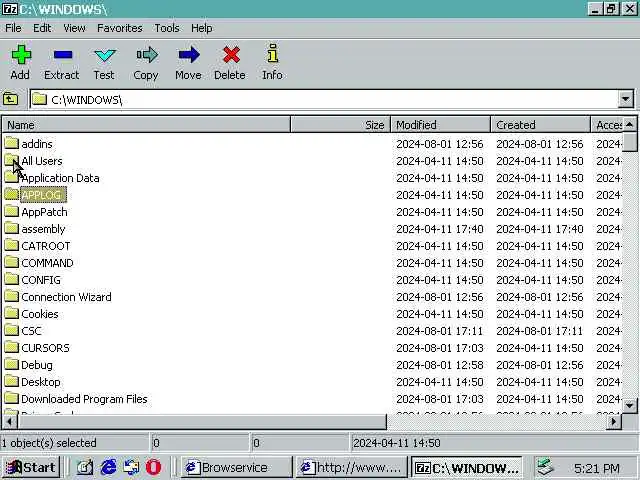The image size is (640, 480).
Task: Click the CONFIG folder icon
Action: tap(11, 279)
